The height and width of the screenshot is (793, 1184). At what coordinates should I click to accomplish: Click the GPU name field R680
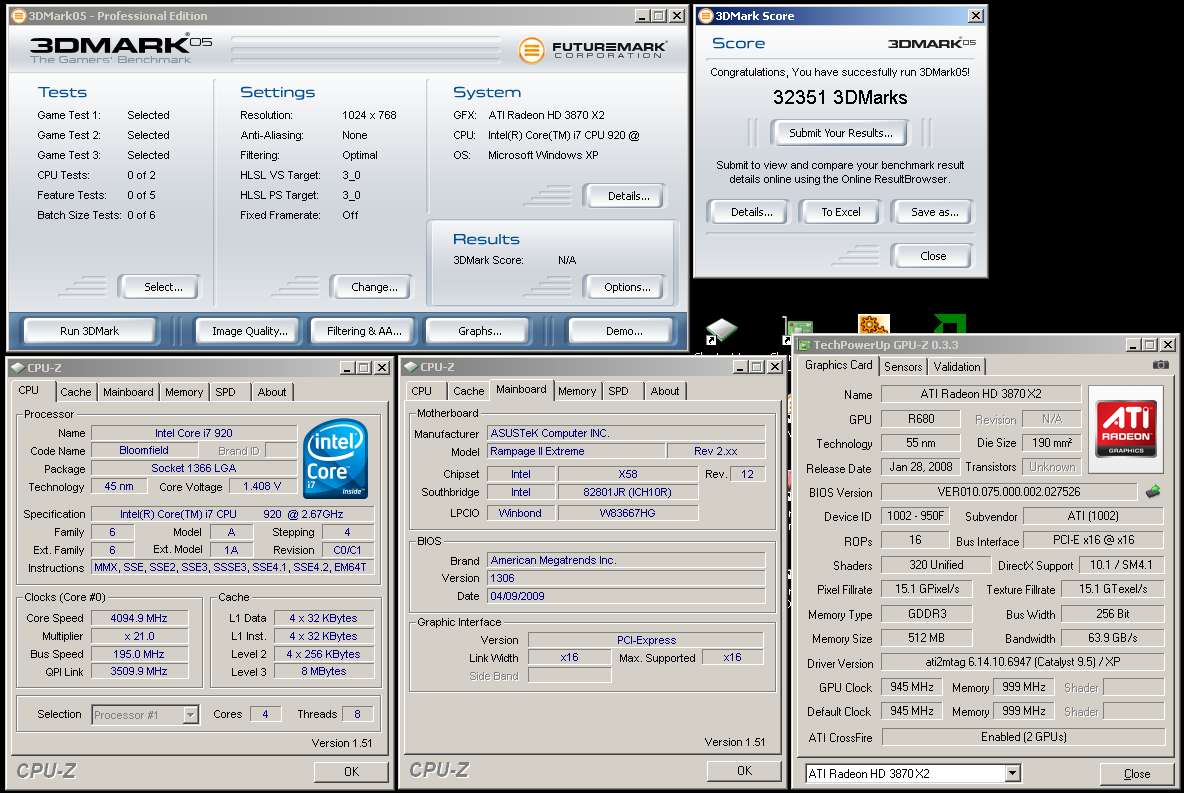tap(920, 419)
